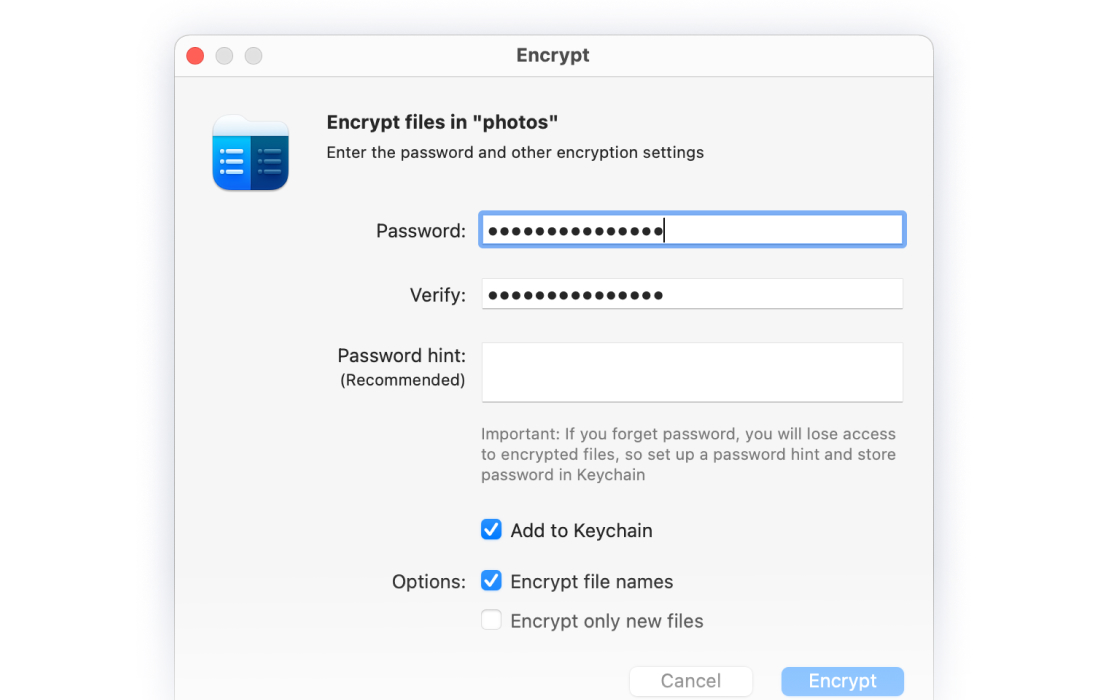The height and width of the screenshot is (700, 1108).
Task: Uncheck the "Add to Keychain" checkbox
Action: tap(491, 529)
